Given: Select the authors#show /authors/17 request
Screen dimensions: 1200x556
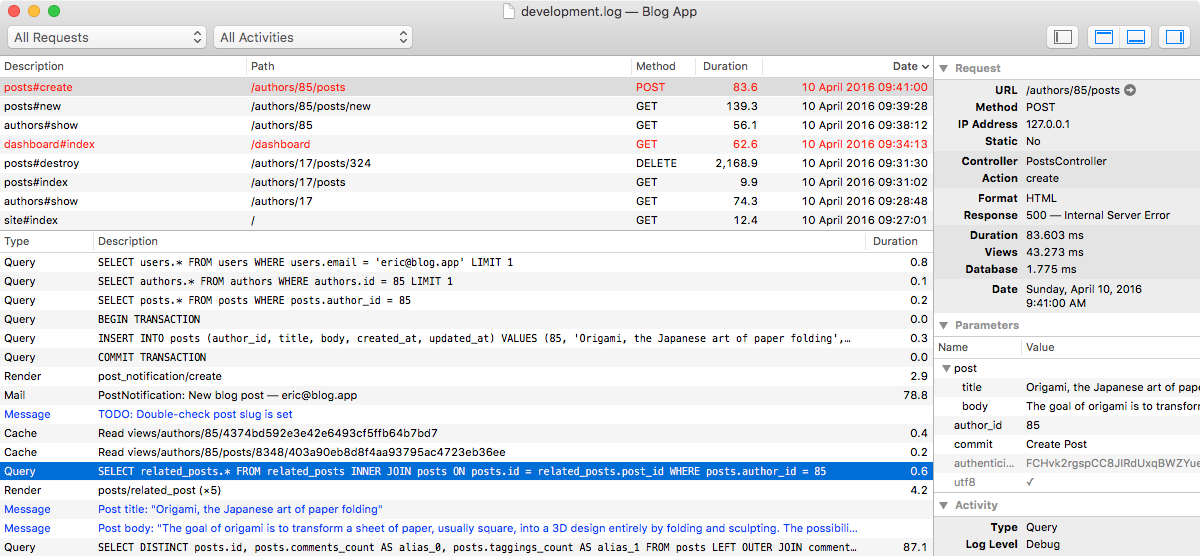Looking at the screenshot, I should coord(466,201).
